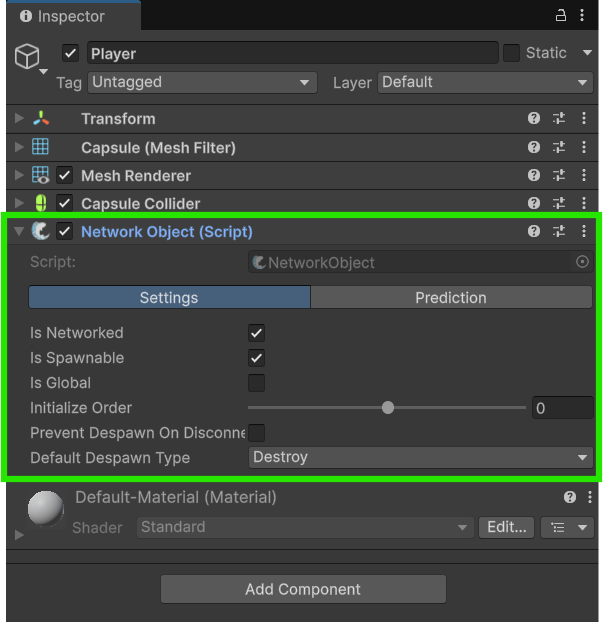
Task: Open the Shader dropdown showing Standard
Action: pyautogui.click(x=305, y=527)
